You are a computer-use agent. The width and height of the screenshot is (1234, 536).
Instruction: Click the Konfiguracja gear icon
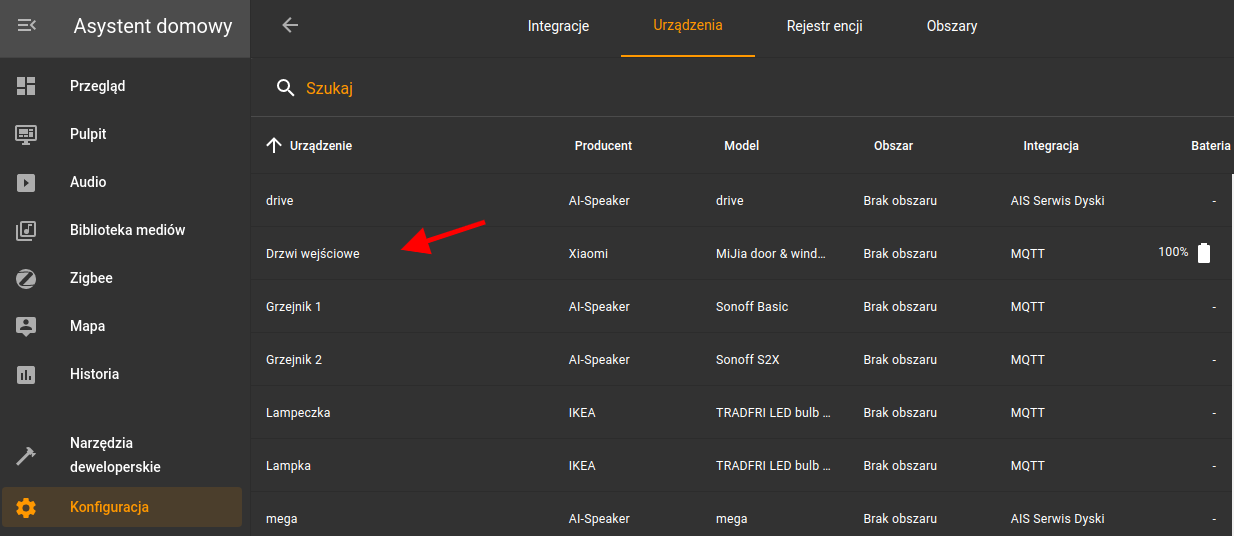click(x=27, y=507)
